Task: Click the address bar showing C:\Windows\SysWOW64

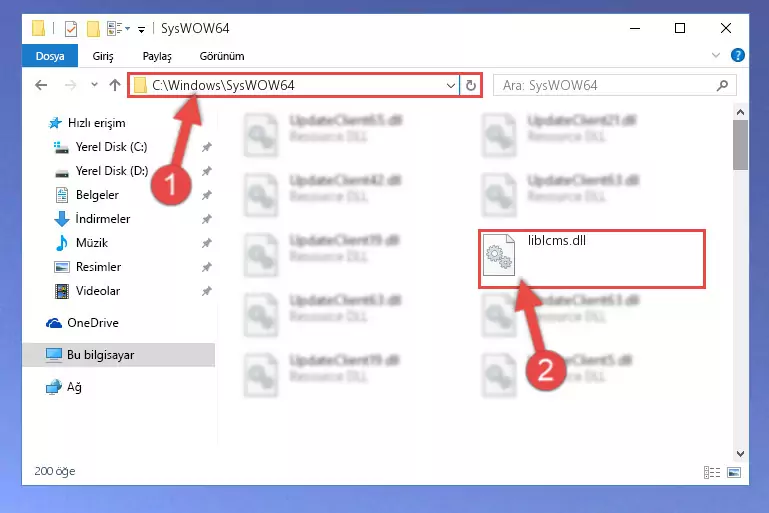Action: point(293,85)
